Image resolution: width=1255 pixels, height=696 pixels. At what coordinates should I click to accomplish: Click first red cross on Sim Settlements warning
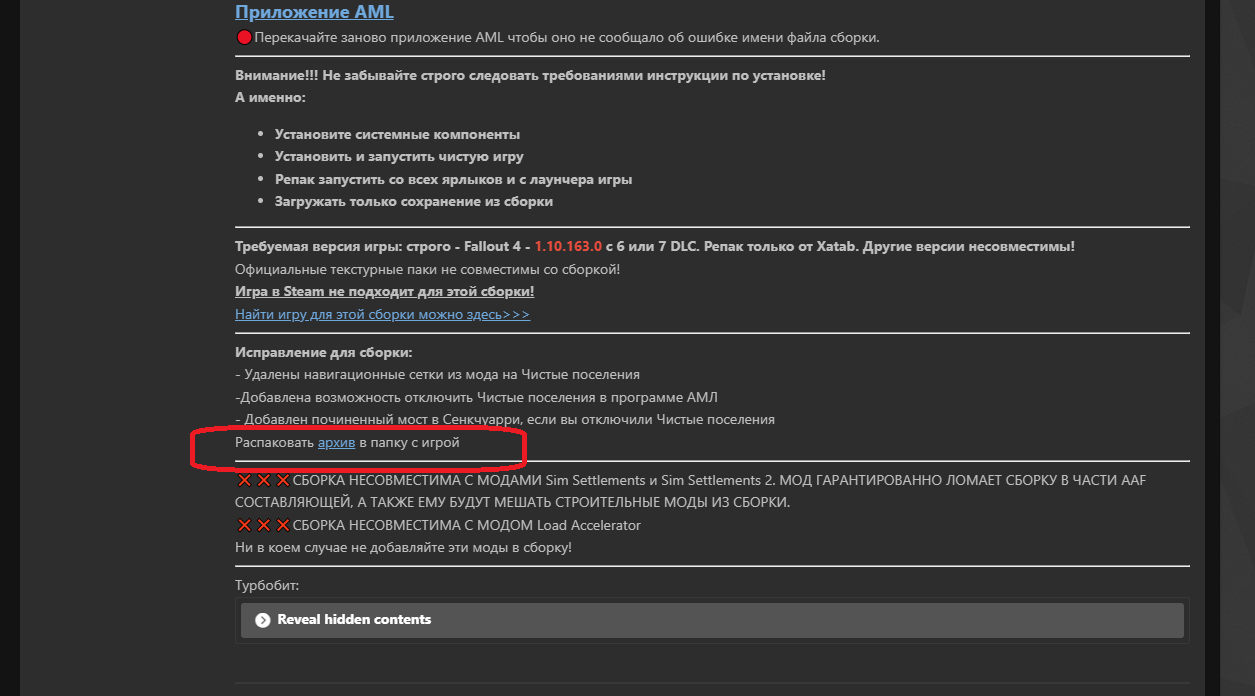[x=244, y=481]
